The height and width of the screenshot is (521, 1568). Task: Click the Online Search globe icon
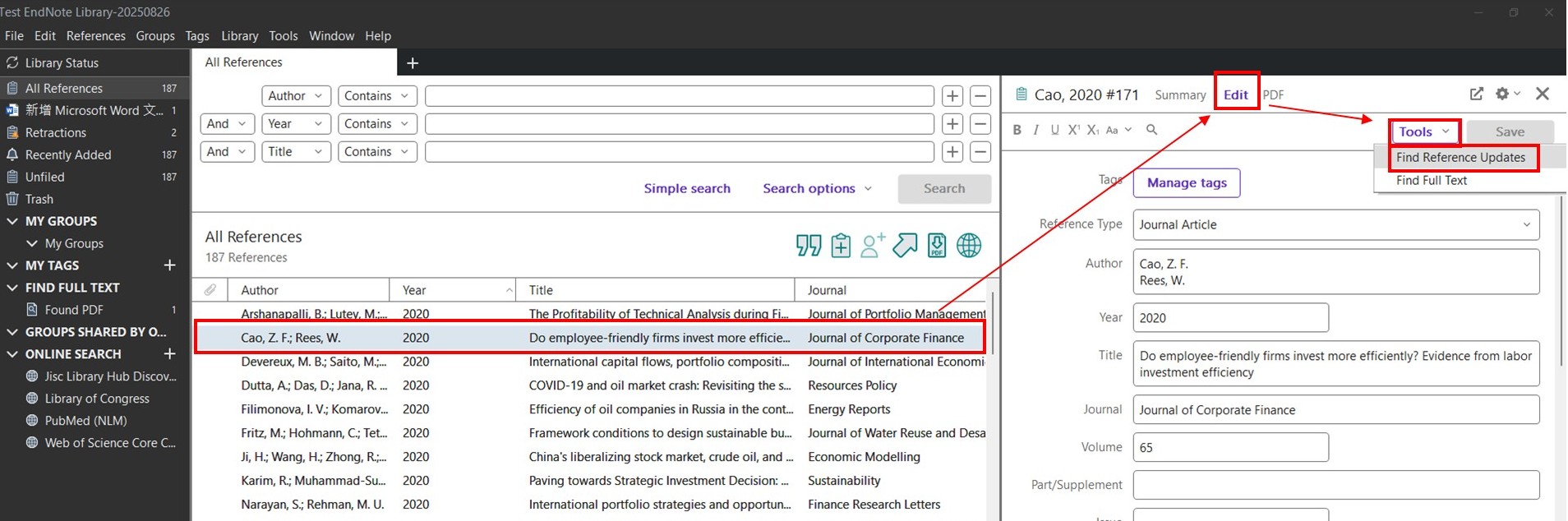[x=969, y=245]
